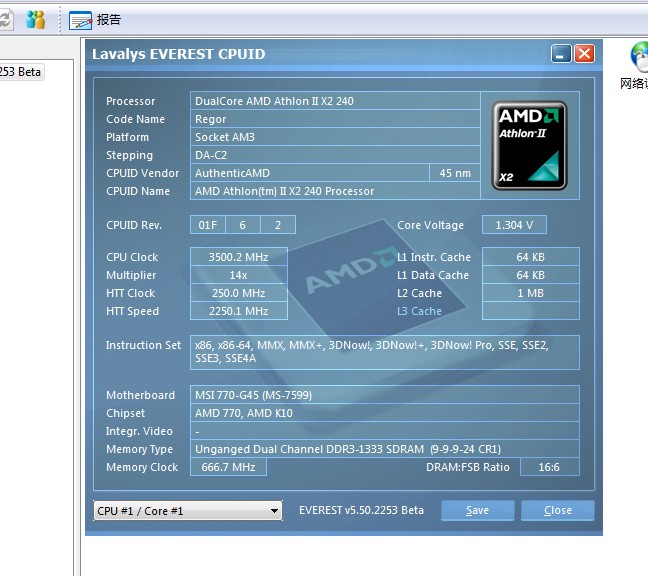The width and height of the screenshot is (648, 576).
Task: Click the Memory Type value Unganged Dual Channel DDR3-1333
Action: coord(385,449)
